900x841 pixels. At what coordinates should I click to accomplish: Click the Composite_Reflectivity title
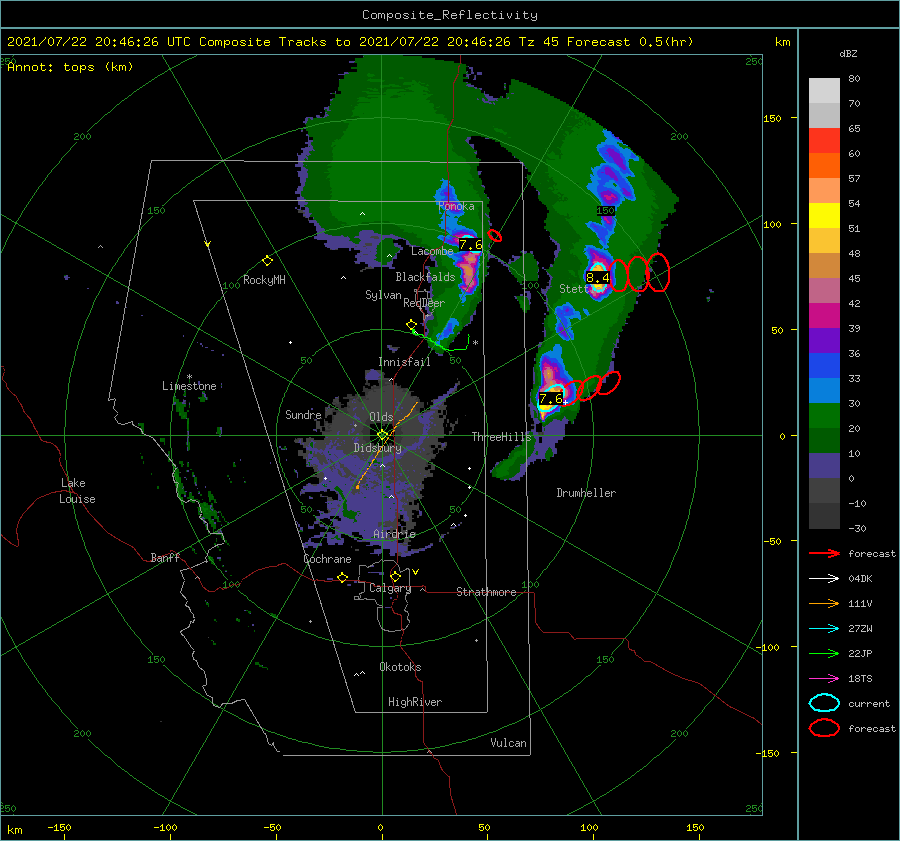[x=449, y=15]
